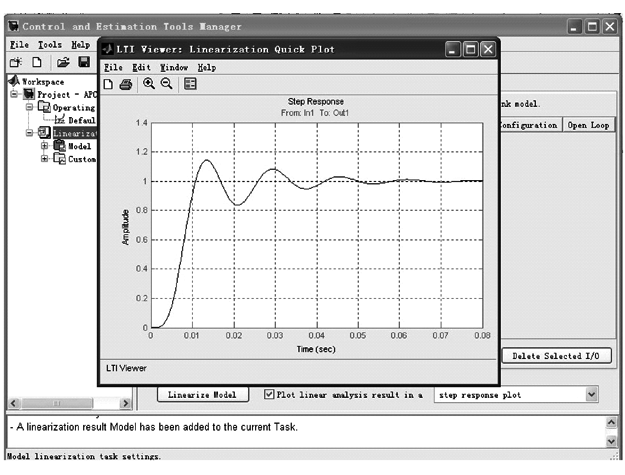Image resolution: width=625 pixels, height=475 pixels.
Task: Open the Edit menu in LTI Viewer
Action: coord(141,67)
